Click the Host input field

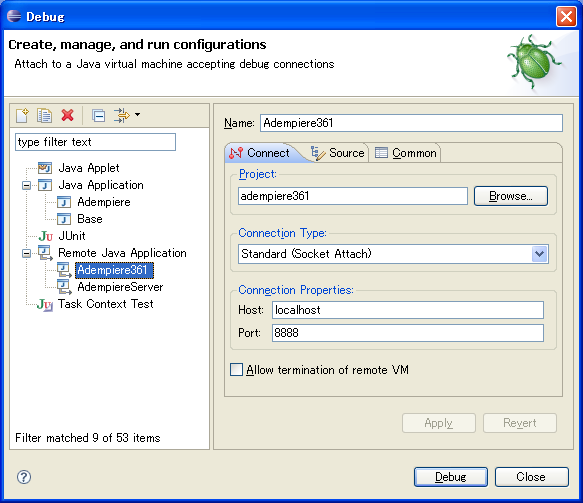point(408,310)
